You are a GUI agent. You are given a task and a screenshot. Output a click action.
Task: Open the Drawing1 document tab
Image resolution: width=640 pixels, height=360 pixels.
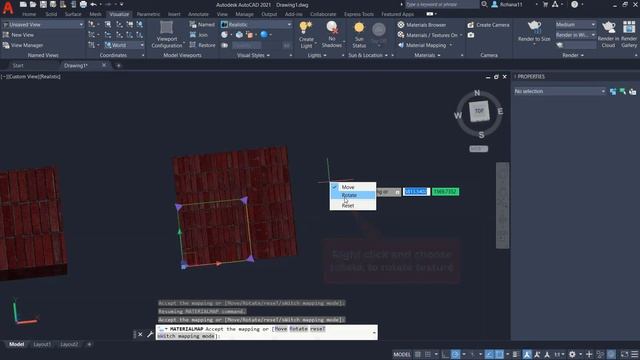pyautogui.click(x=76, y=65)
